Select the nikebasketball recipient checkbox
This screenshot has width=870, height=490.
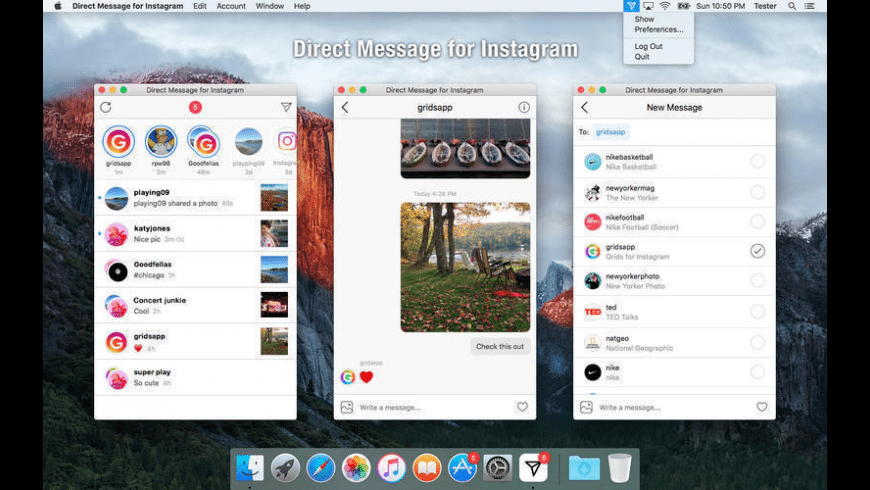pos(757,162)
